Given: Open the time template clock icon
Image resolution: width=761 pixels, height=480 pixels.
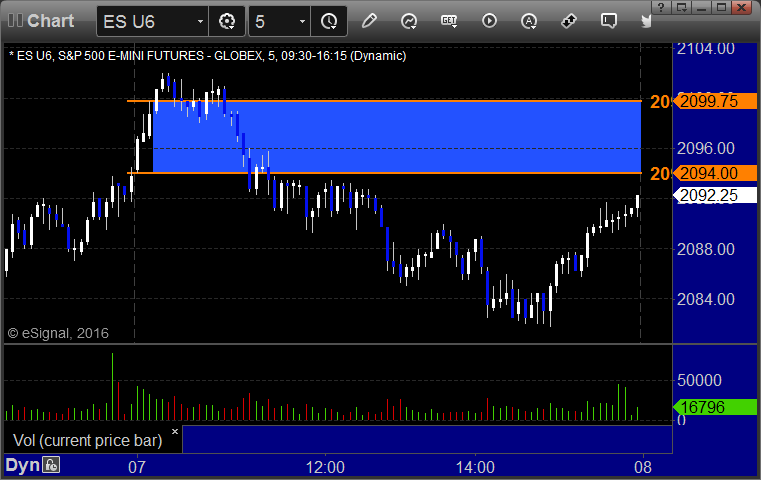Looking at the screenshot, I should 329,21.
